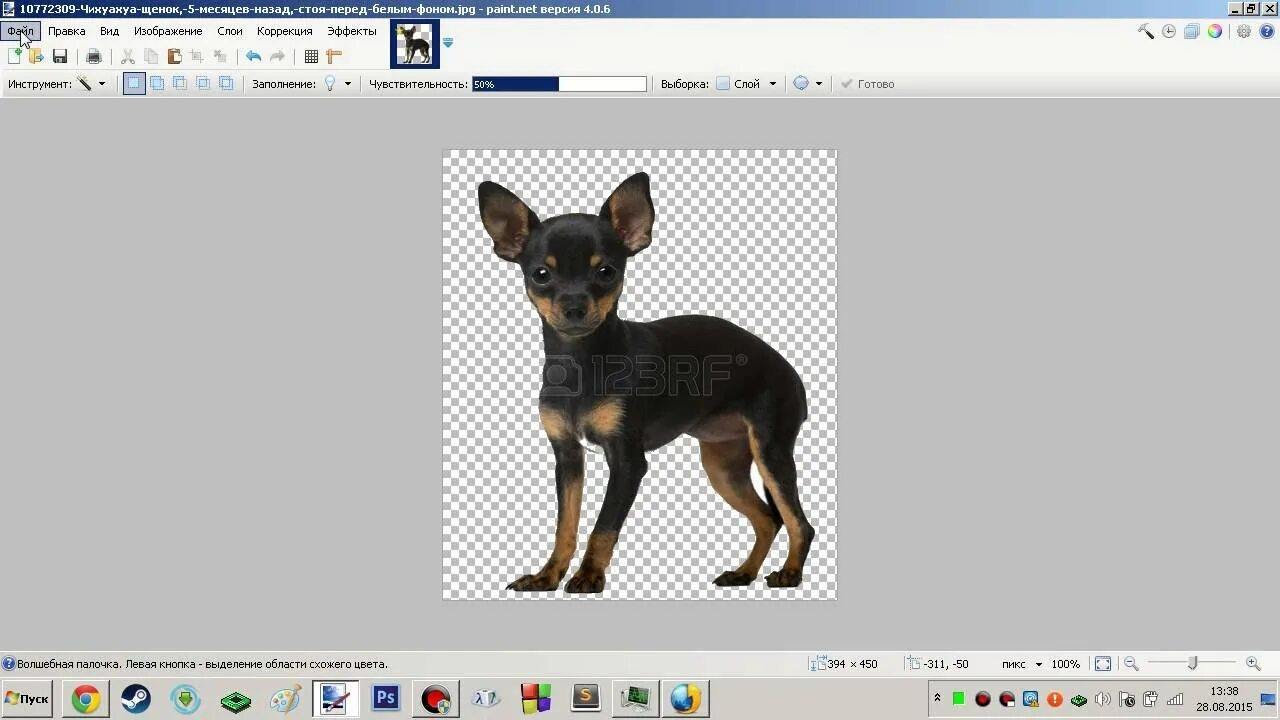
Task: Zoom in with the plus magnifier icon
Action: coord(1253,664)
